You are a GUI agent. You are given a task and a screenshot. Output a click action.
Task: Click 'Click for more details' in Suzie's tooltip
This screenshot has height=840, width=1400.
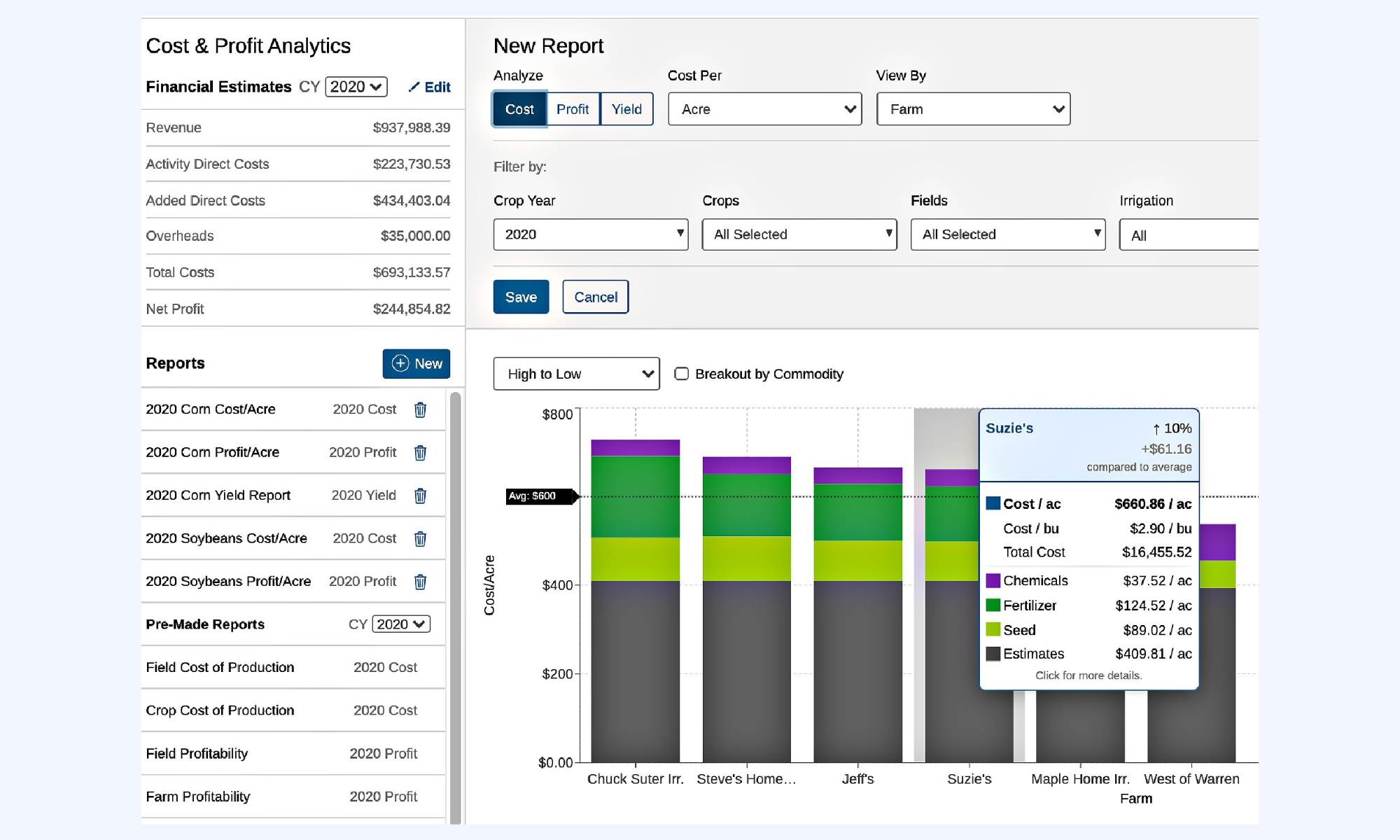[1088, 675]
